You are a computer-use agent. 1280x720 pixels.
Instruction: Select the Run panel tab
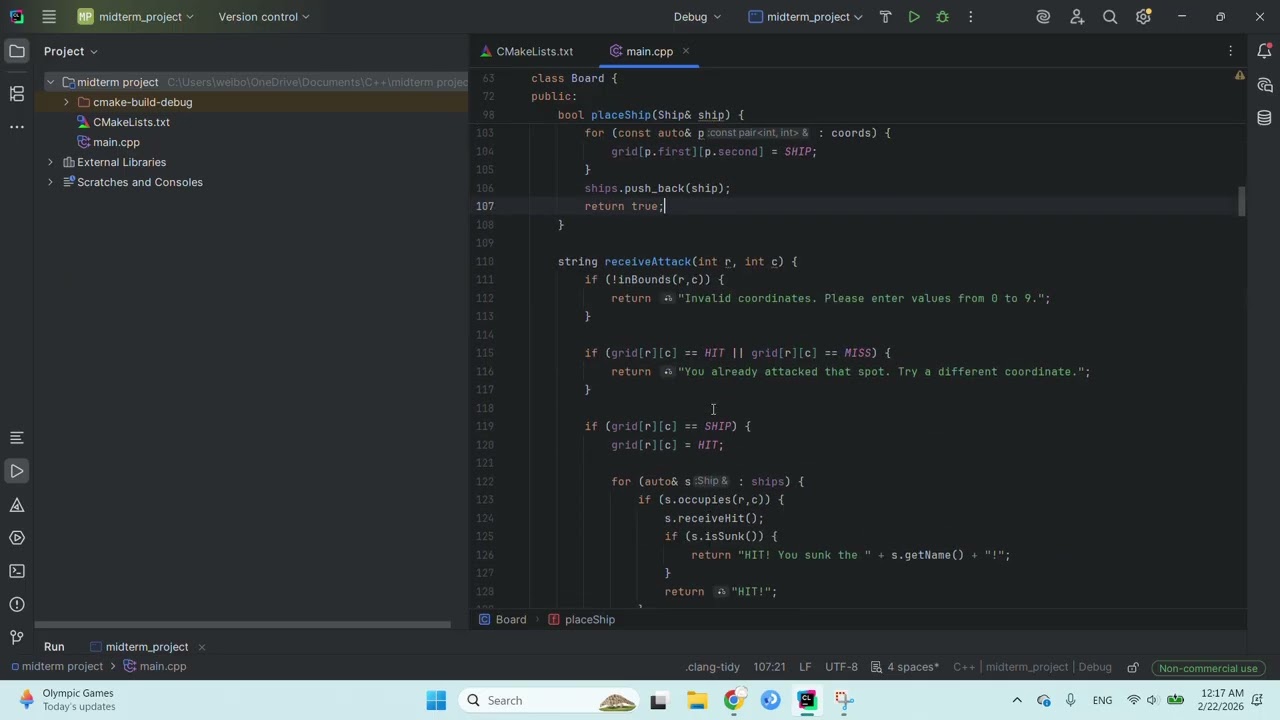54,647
